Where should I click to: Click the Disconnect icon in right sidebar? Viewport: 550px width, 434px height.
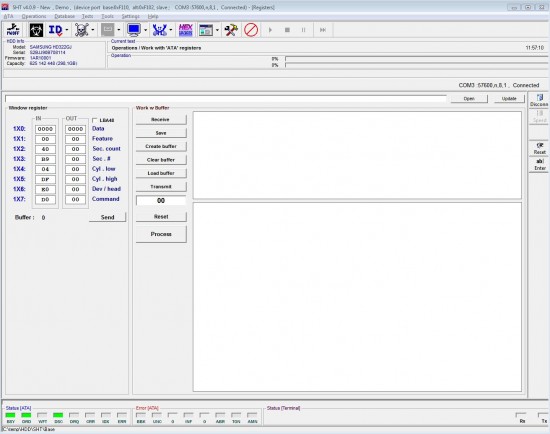539,100
